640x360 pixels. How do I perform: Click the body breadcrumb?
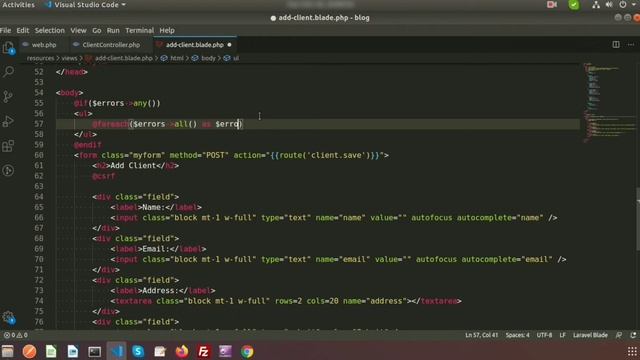pos(208,58)
